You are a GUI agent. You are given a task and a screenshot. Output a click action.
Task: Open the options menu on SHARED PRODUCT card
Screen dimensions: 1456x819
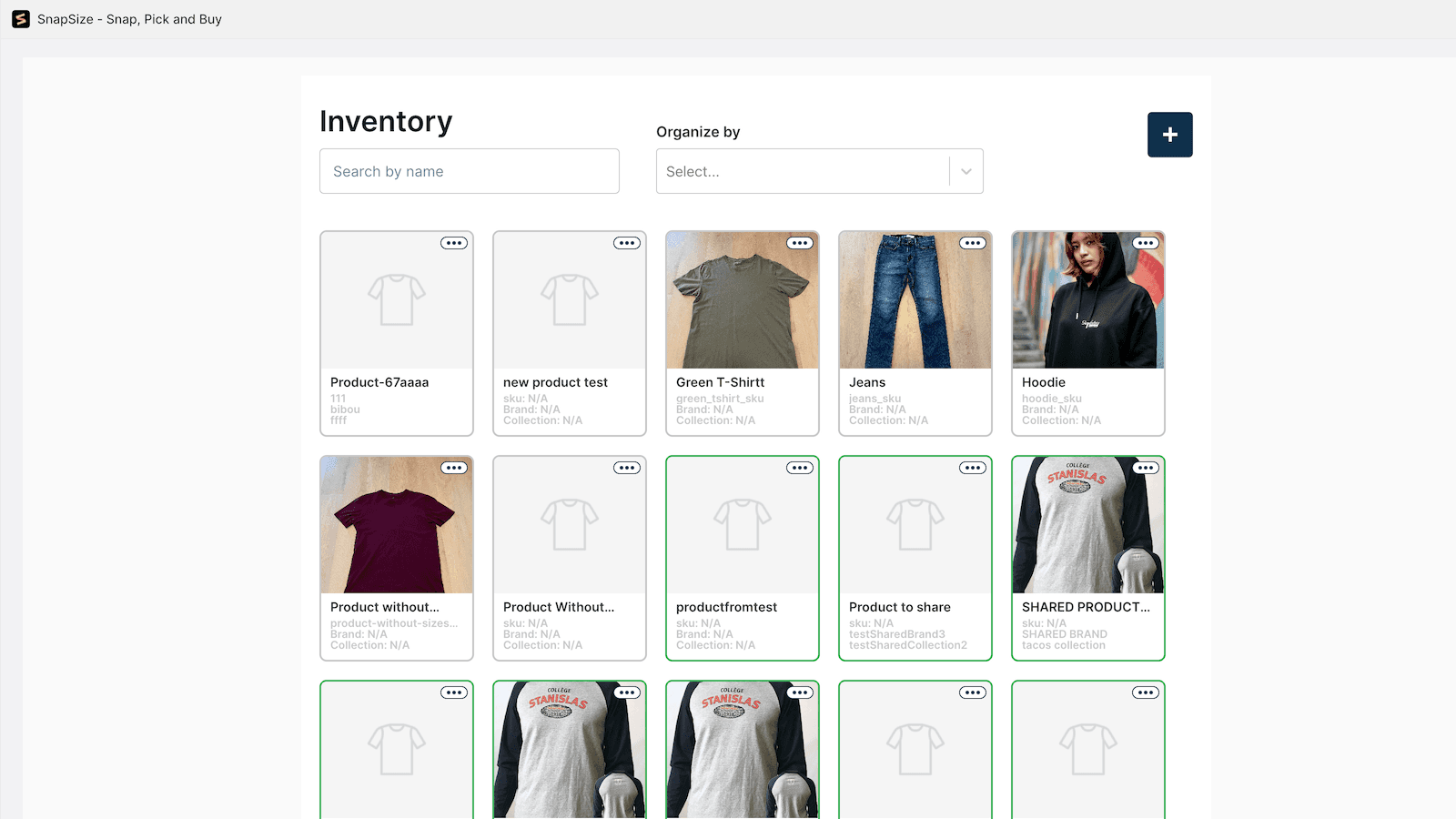pyautogui.click(x=1146, y=467)
